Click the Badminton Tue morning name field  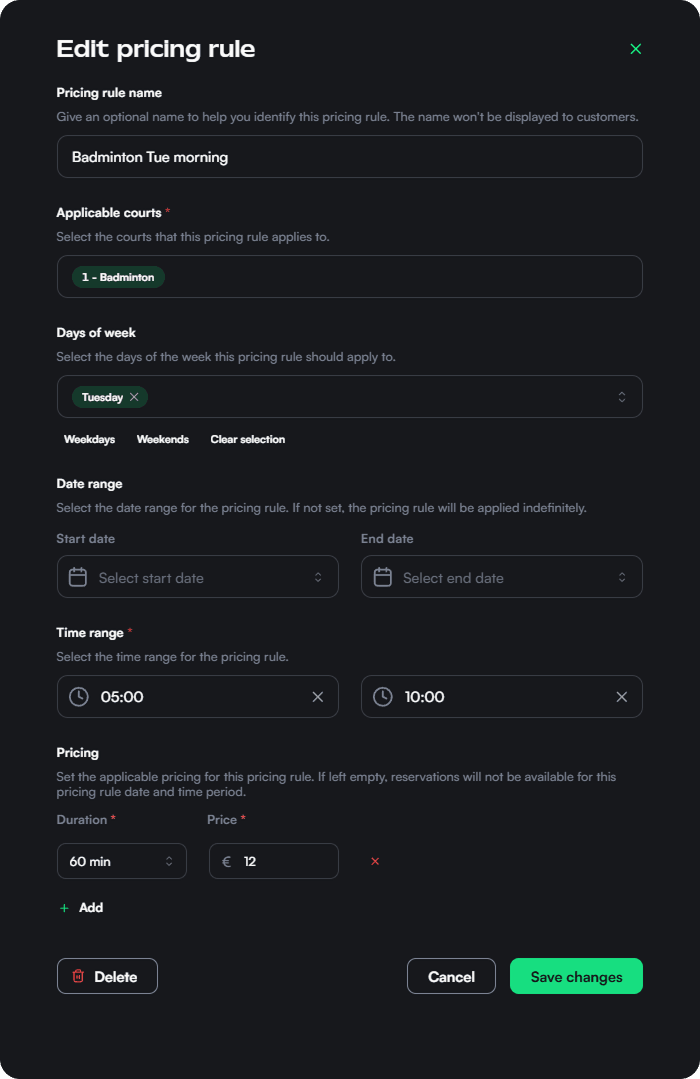[x=349, y=156]
